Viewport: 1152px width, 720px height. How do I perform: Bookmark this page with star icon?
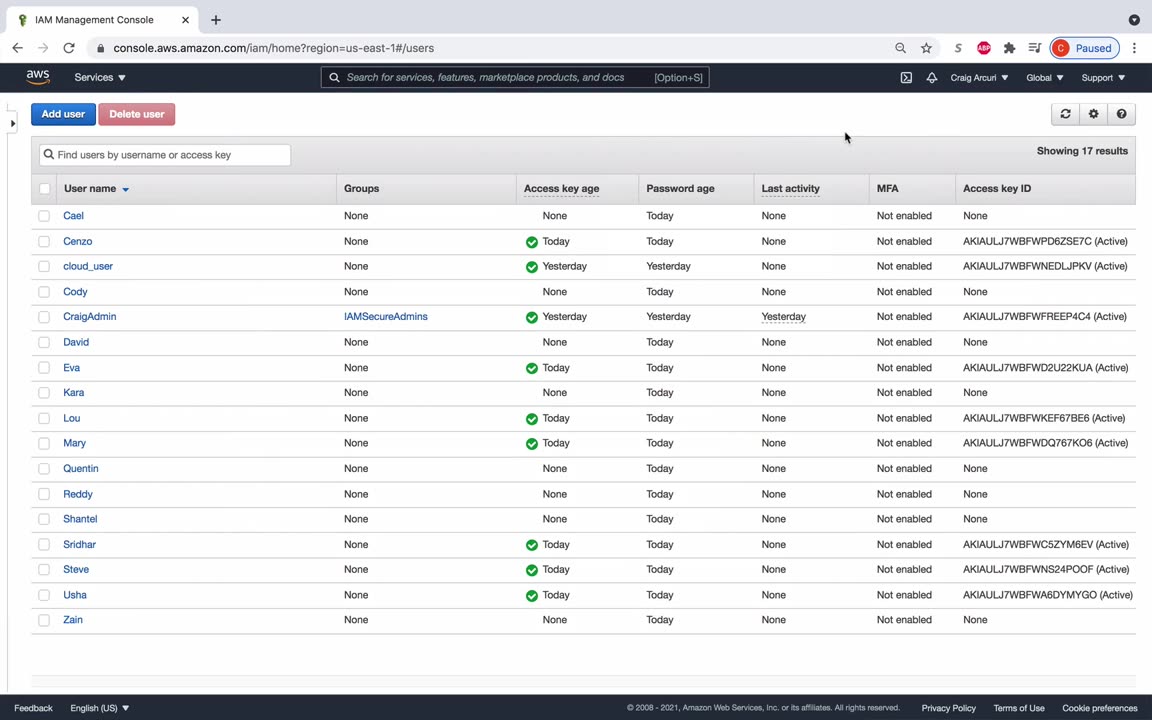coord(926,48)
